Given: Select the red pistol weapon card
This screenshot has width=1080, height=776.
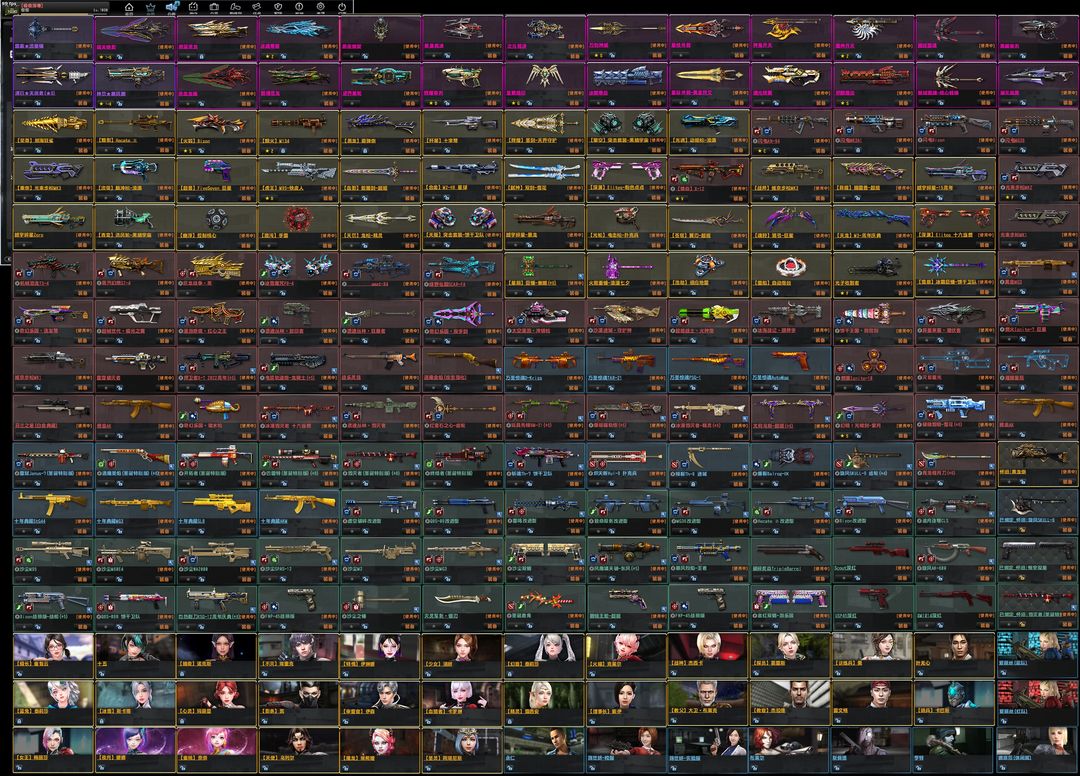Looking at the screenshot, I should tap(873, 607).
